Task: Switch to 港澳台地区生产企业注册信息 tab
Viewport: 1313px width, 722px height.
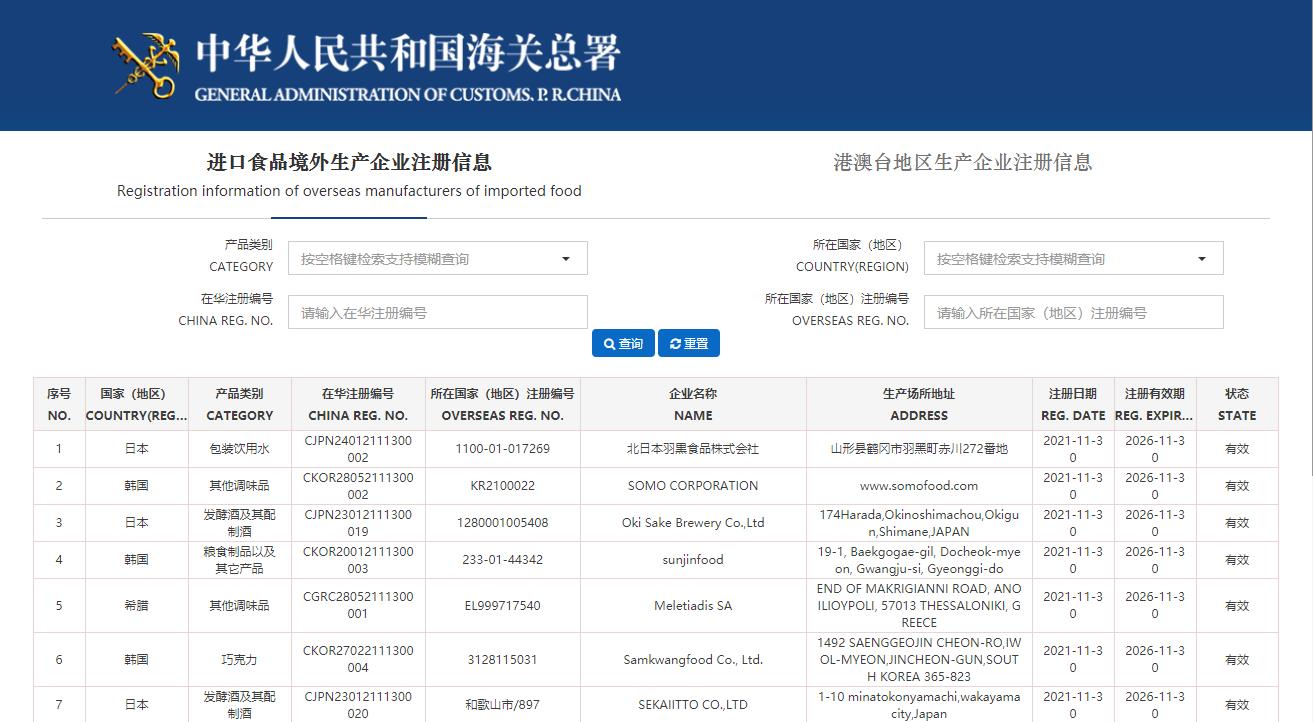Action: click(x=962, y=163)
